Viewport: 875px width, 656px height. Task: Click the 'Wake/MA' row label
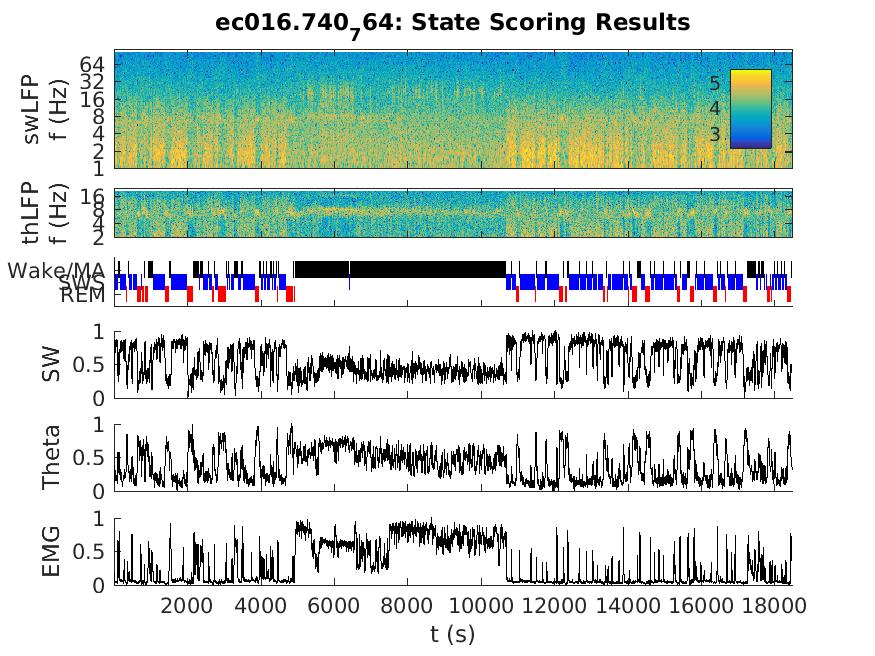click(x=56, y=270)
